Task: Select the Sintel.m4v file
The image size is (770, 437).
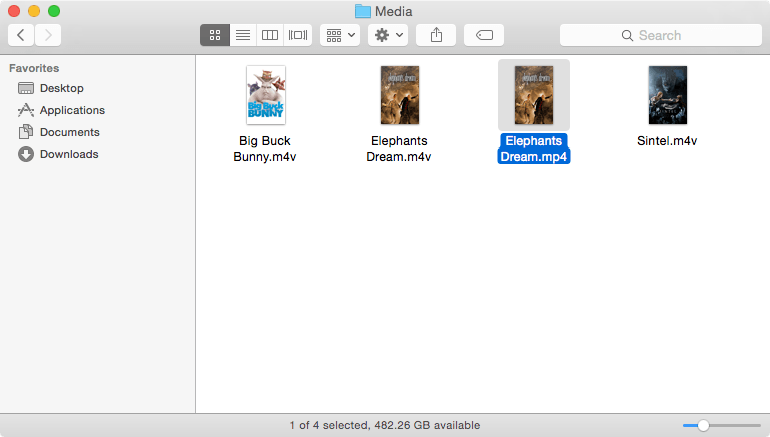Action: click(667, 96)
